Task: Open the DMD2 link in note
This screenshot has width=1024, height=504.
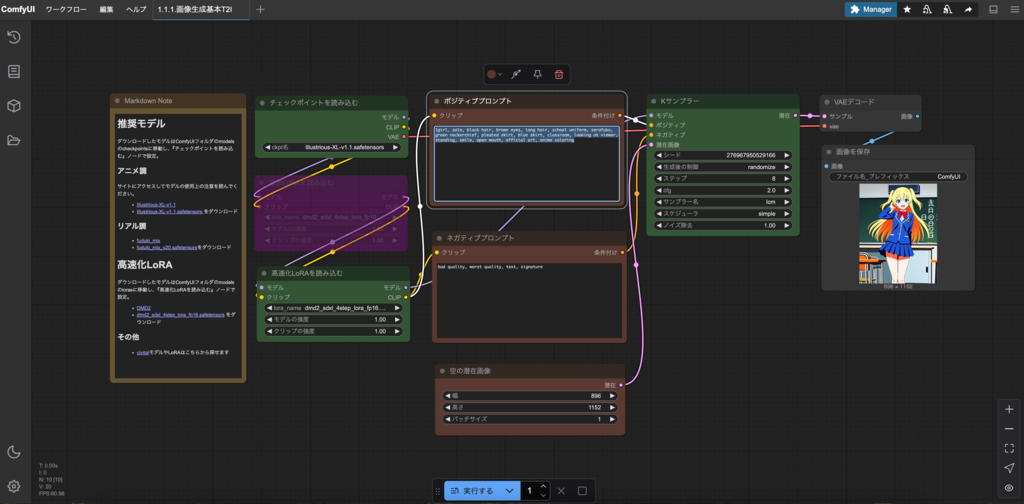Action: (x=144, y=307)
